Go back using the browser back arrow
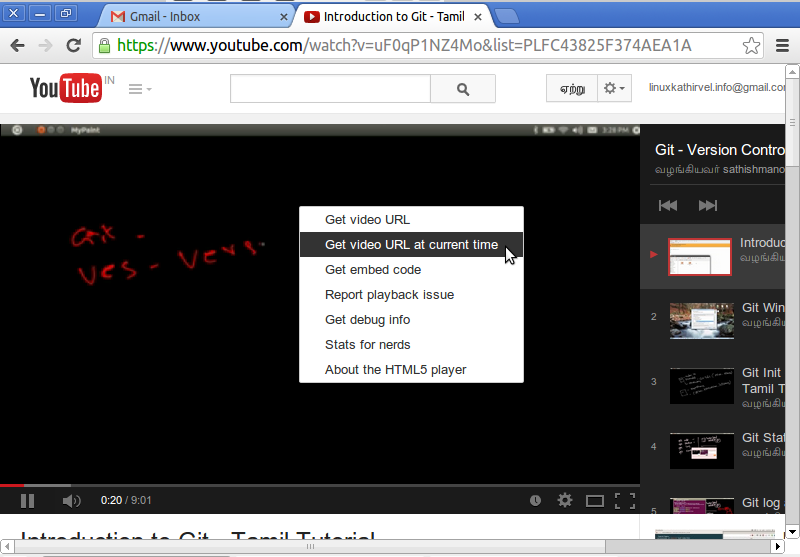This screenshot has height=557, width=800. tap(17, 45)
